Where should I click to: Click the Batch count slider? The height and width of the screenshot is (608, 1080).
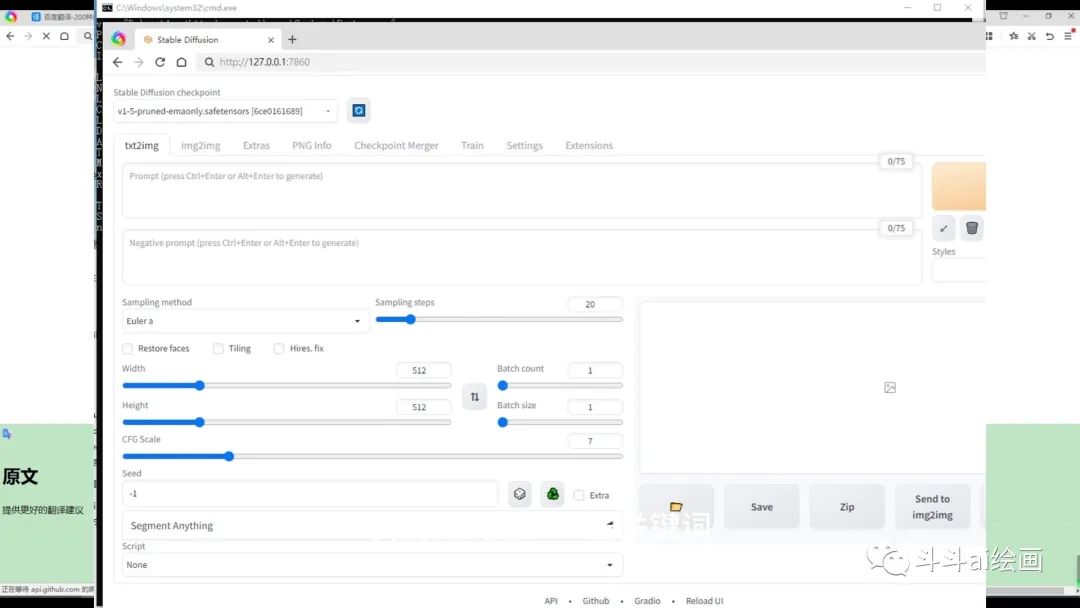pyautogui.click(x=560, y=386)
